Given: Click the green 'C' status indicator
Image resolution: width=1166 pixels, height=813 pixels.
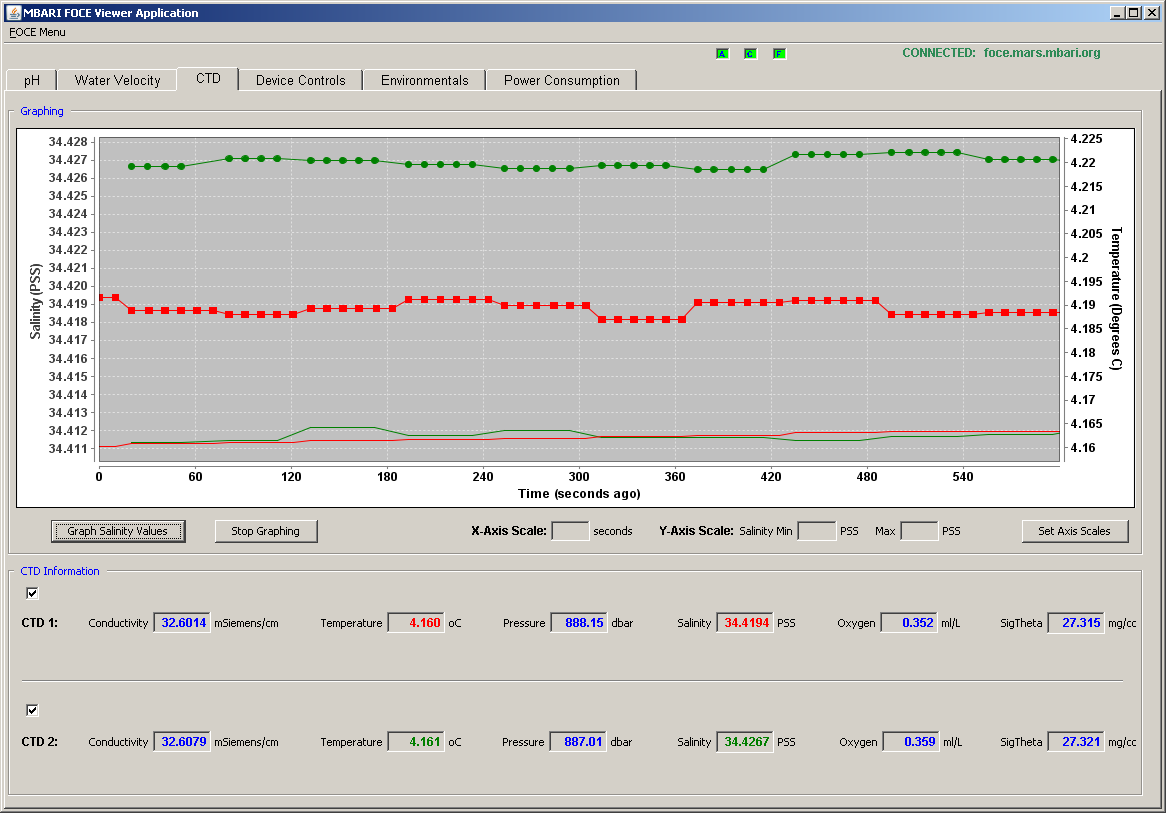Looking at the screenshot, I should pos(750,54).
